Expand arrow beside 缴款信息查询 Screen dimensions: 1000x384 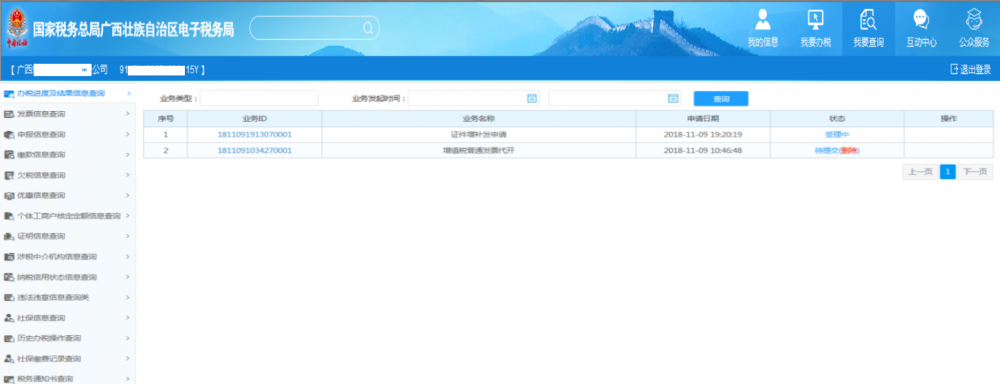(x=128, y=155)
